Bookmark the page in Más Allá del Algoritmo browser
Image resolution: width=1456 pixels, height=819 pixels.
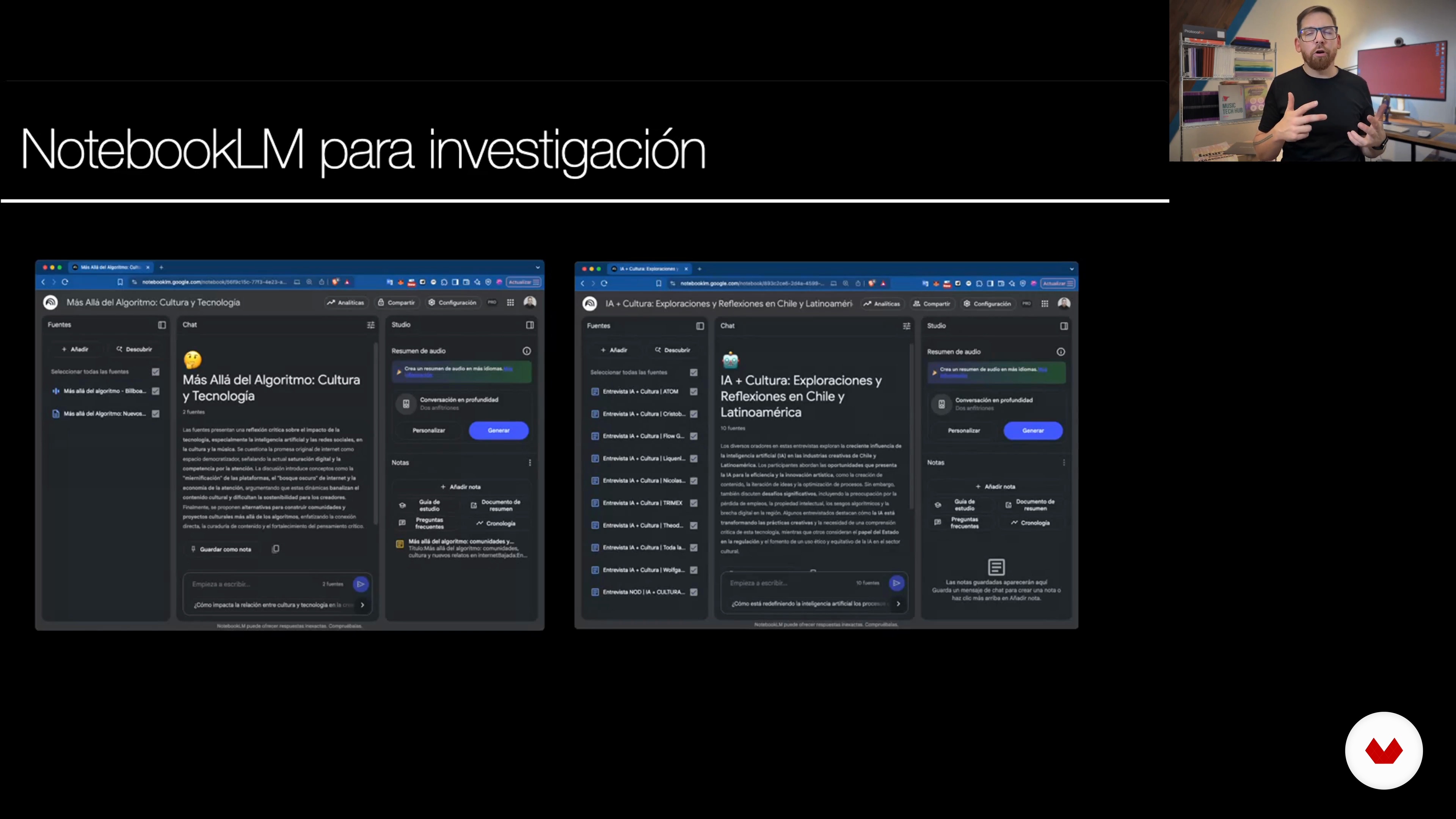[120, 282]
